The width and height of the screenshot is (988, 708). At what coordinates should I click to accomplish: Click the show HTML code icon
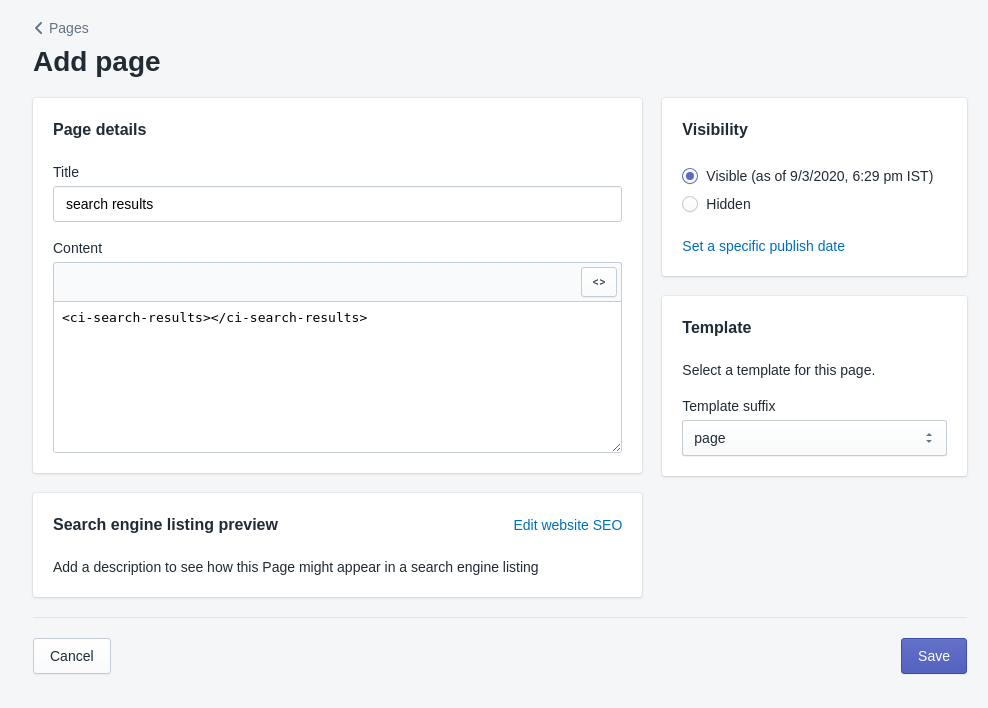point(599,282)
